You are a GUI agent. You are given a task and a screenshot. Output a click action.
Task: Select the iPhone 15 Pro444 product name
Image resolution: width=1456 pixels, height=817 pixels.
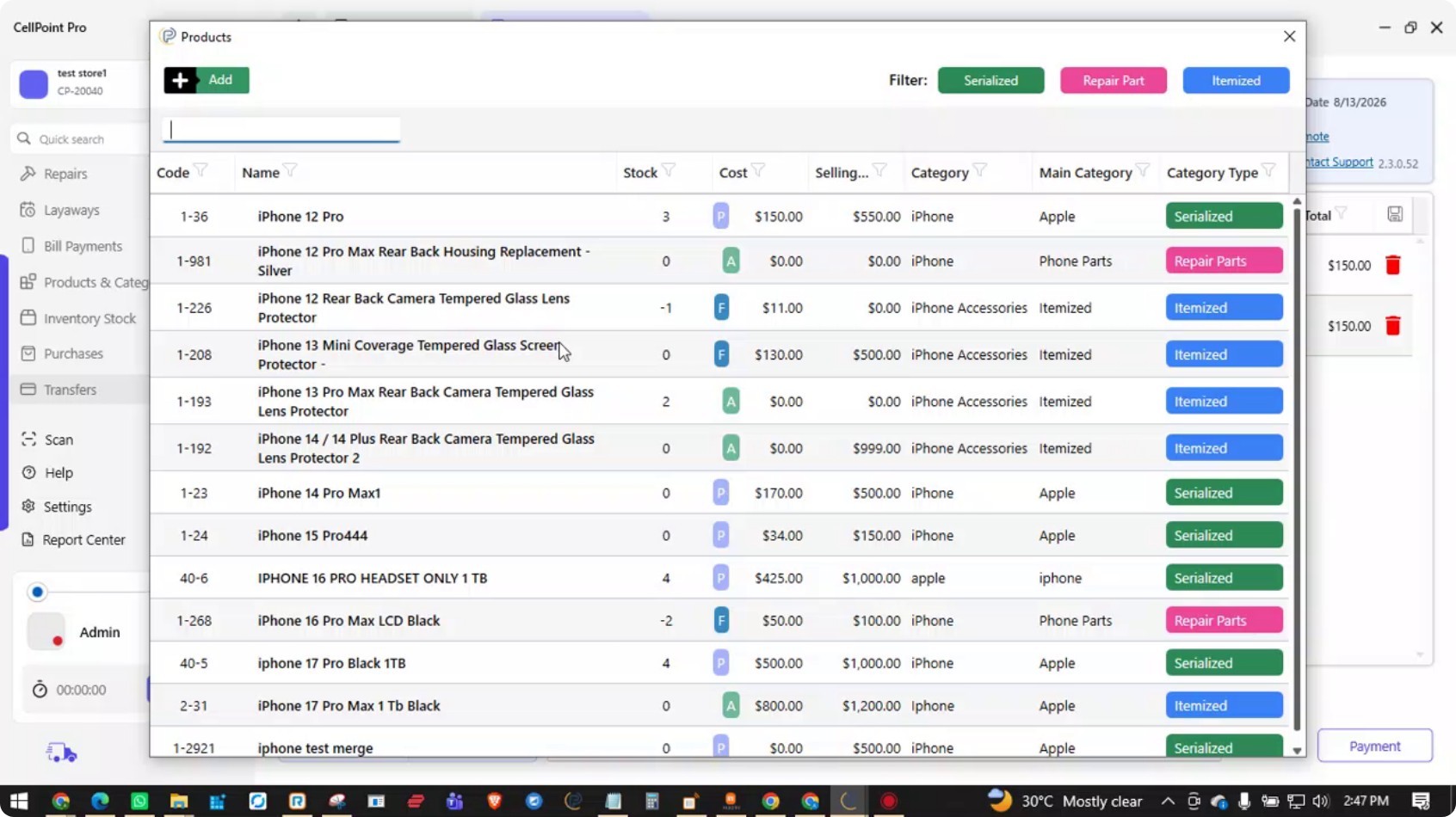pyautogui.click(x=312, y=535)
